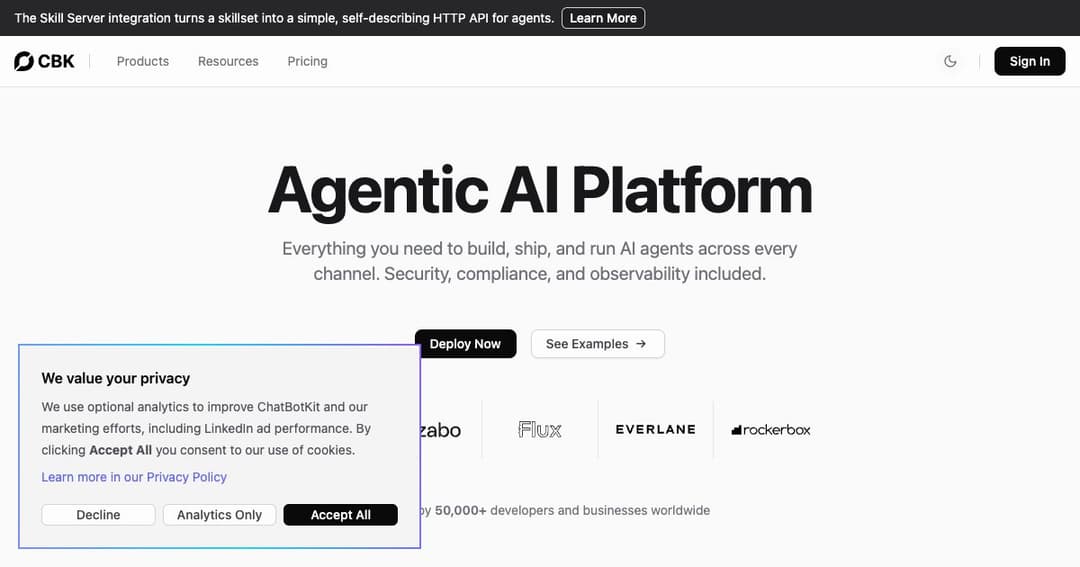Open Learn More in the top banner
The width and height of the screenshot is (1080, 567).
click(x=603, y=18)
